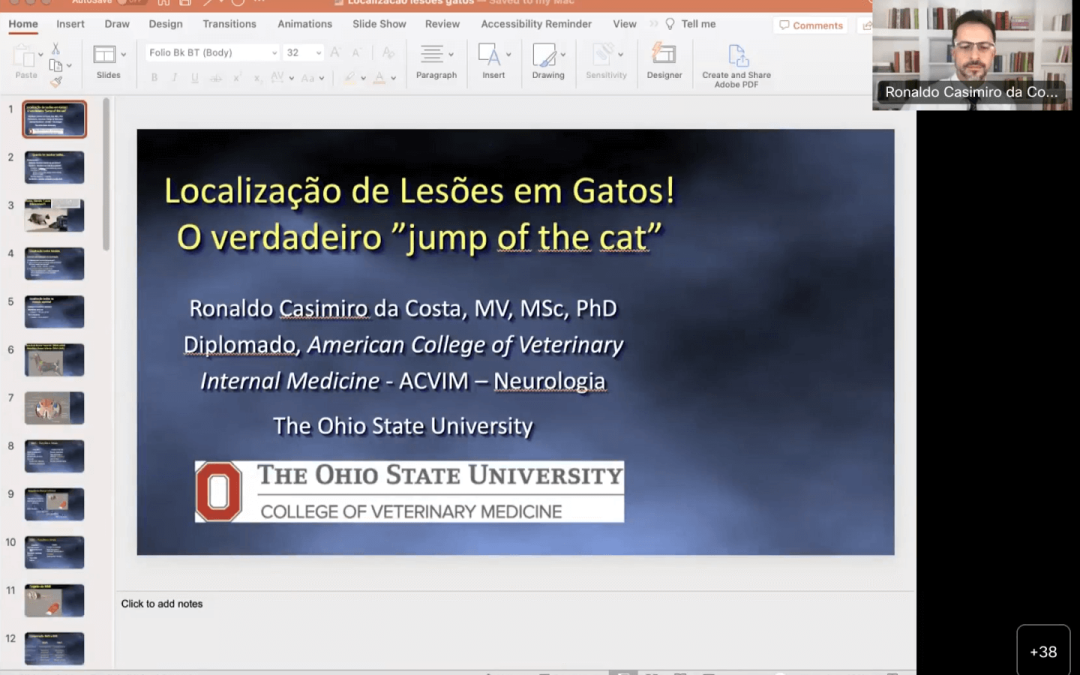Toggle Bold formatting
This screenshot has height=675, width=1080.
[154, 78]
